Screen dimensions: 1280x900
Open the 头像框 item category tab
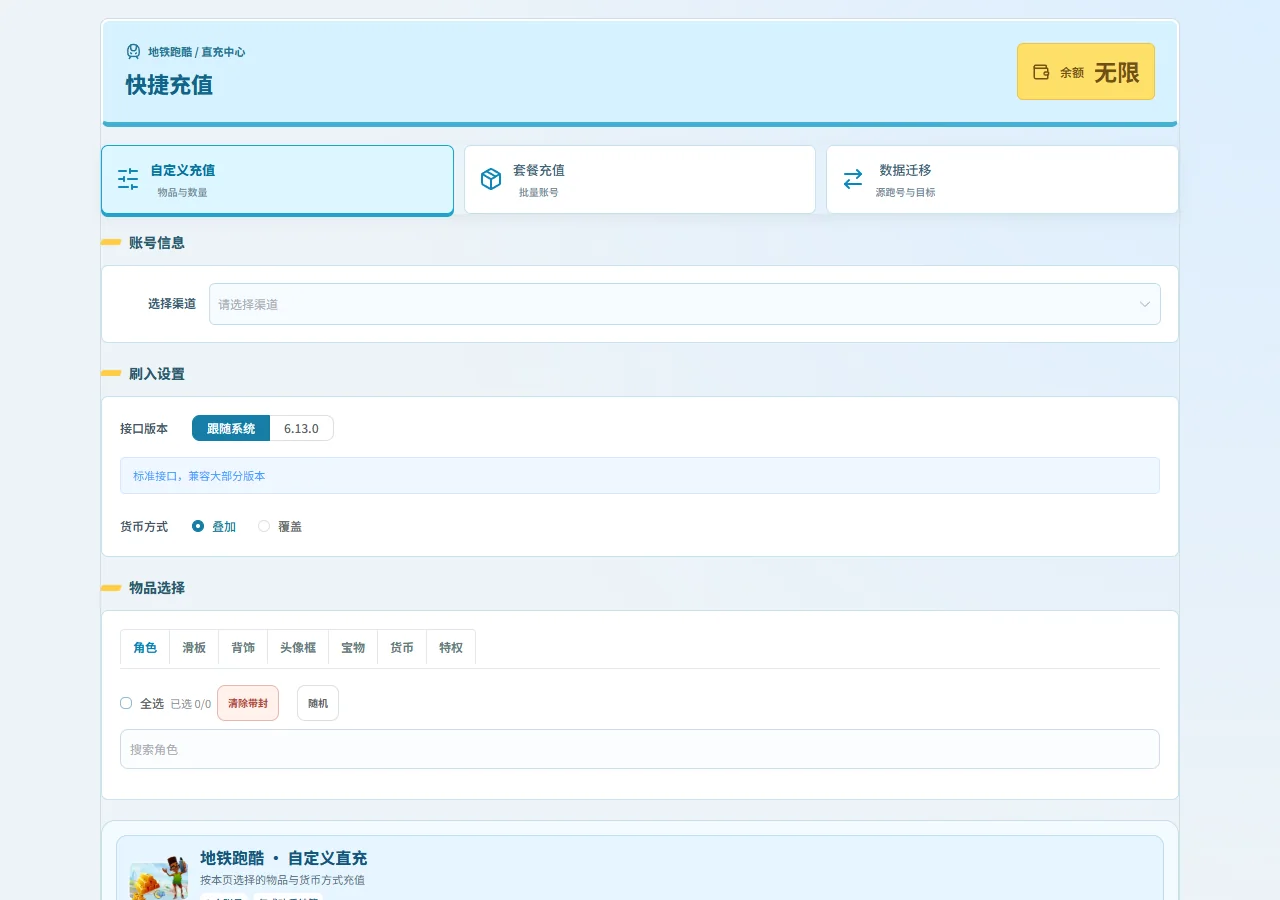(x=298, y=648)
